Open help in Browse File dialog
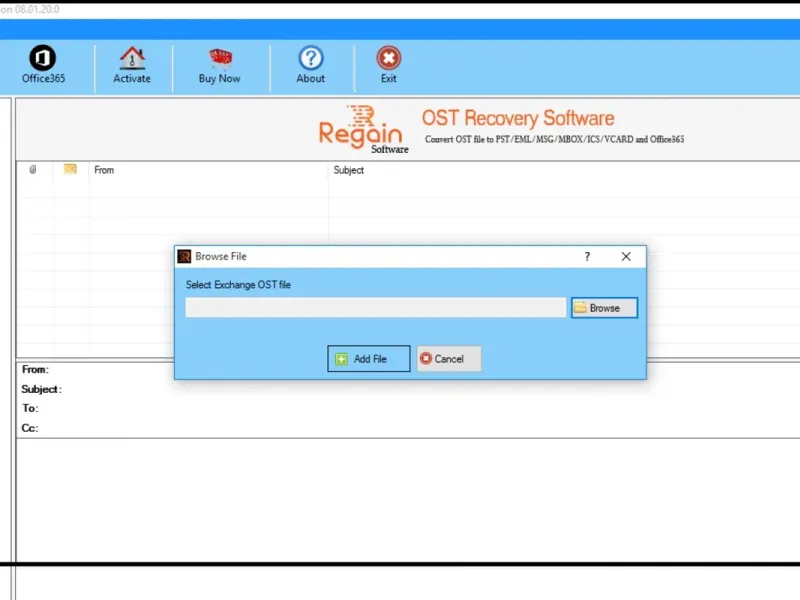Image resolution: width=800 pixels, height=600 pixels. click(x=587, y=257)
